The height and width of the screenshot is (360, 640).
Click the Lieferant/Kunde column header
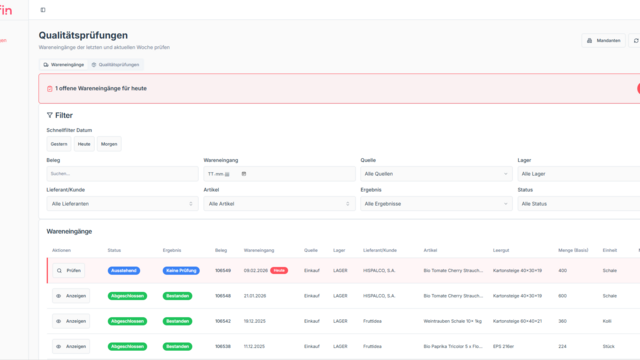click(380, 250)
